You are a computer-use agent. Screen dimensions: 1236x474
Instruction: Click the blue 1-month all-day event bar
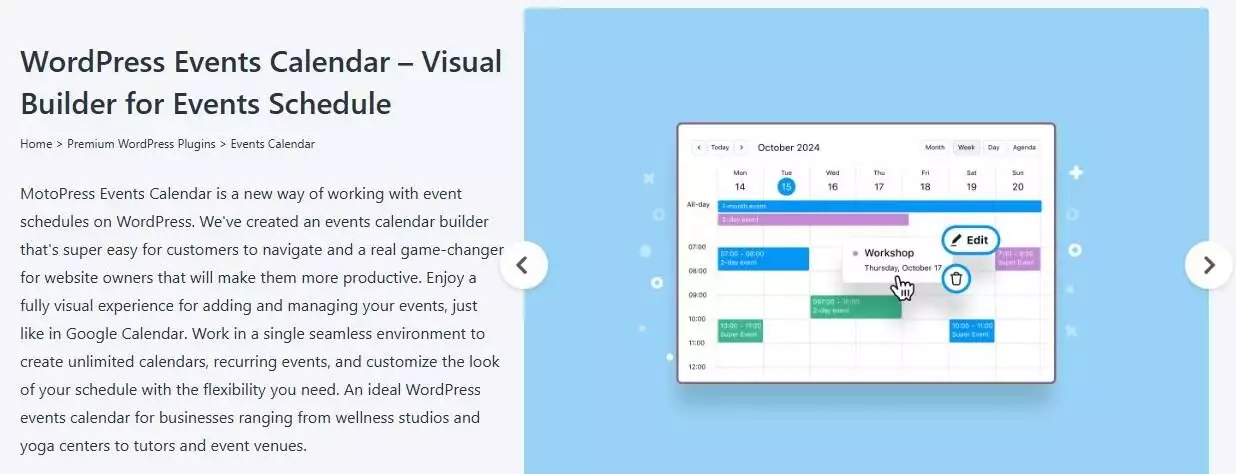[879, 206]
